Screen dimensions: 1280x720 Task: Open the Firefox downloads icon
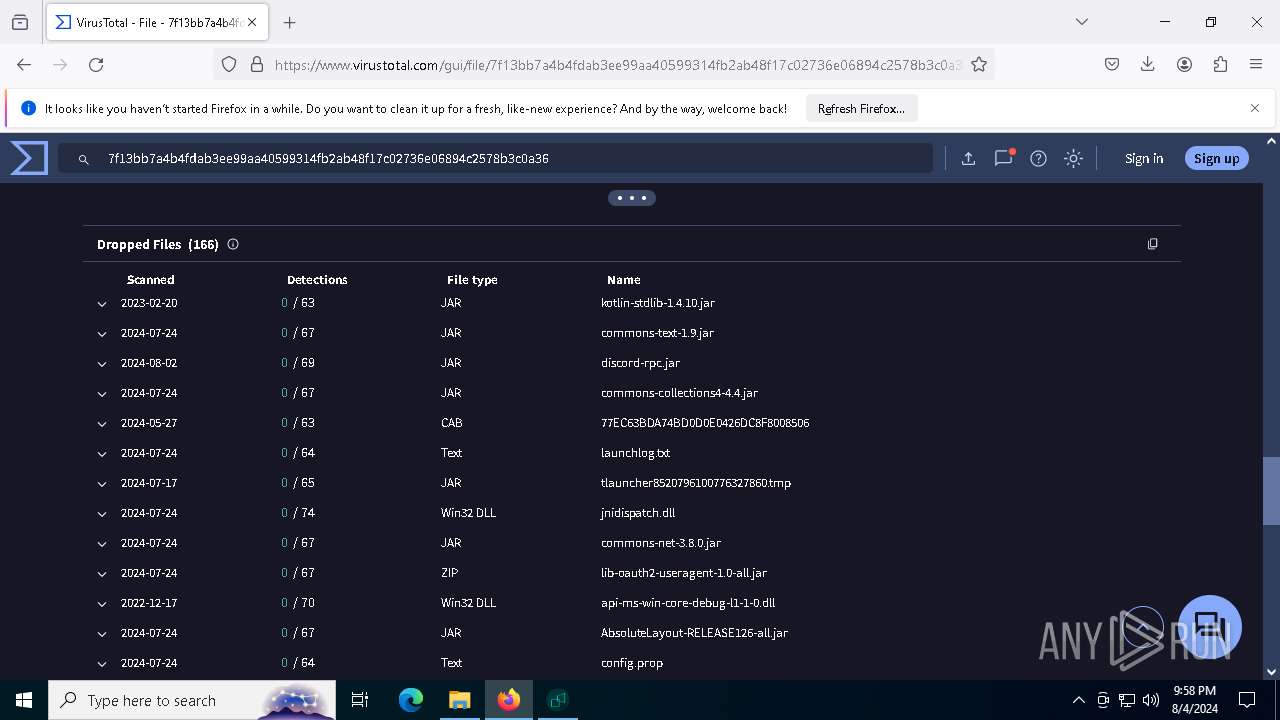click(1147, 64)
